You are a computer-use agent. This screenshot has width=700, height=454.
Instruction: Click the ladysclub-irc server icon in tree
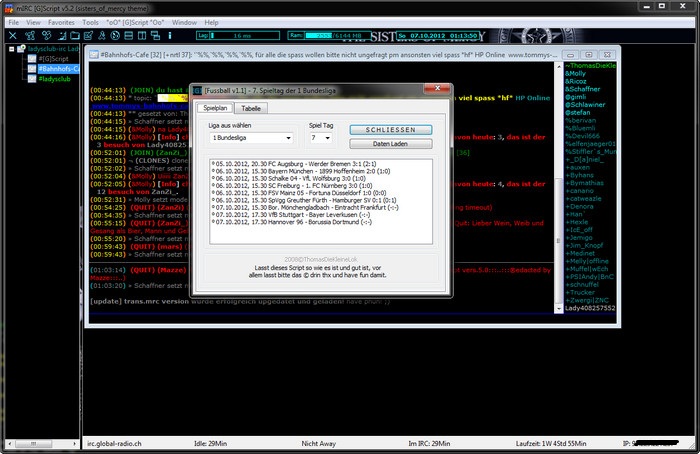tap(21, 49)
